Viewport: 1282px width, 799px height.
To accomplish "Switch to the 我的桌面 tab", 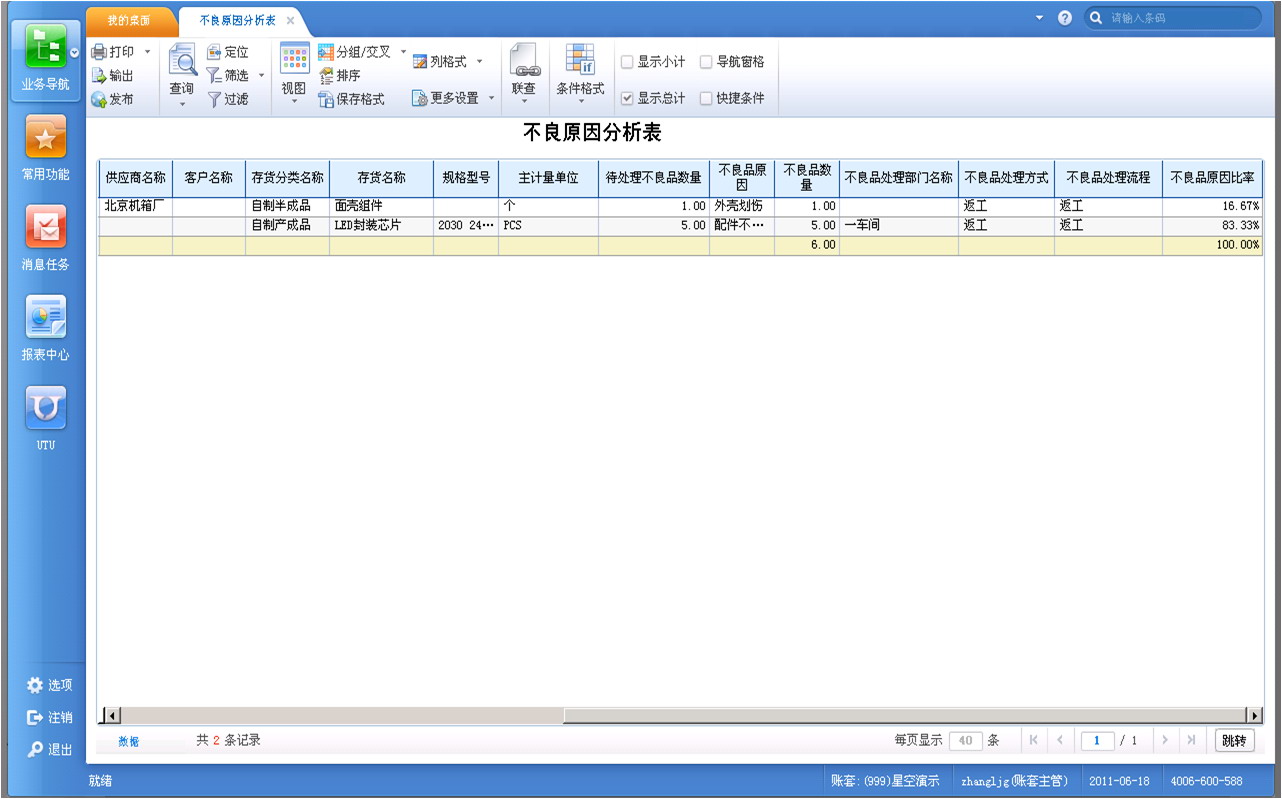I will click(x=130, y=20).
